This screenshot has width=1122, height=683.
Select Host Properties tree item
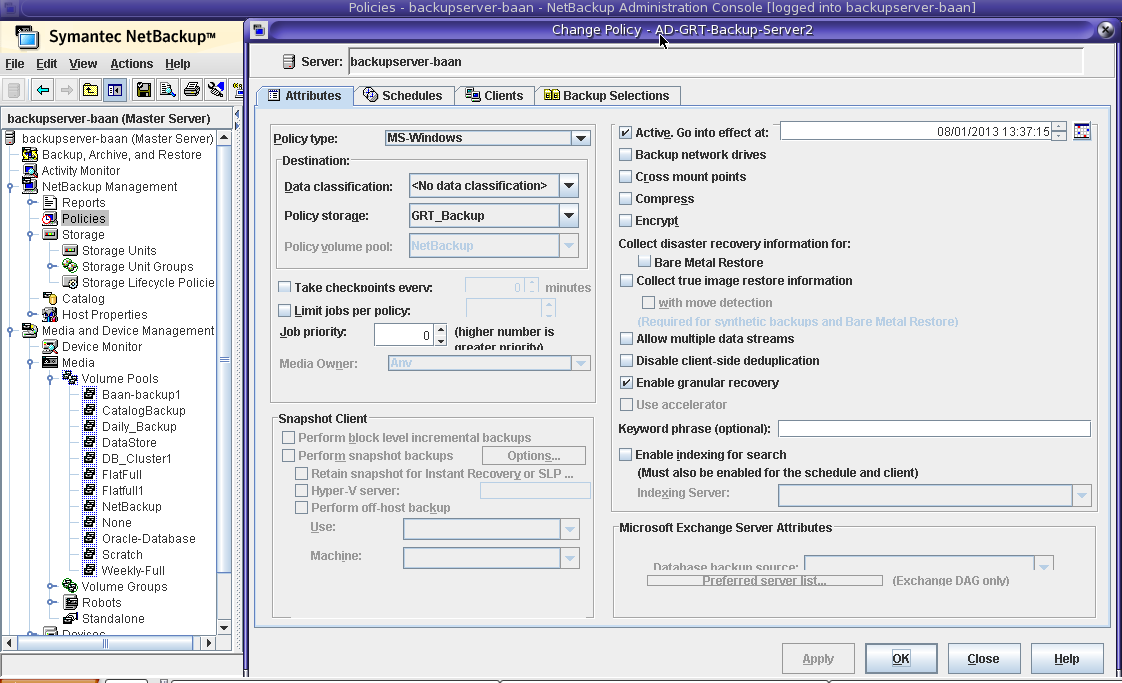[x=104, y=314]
